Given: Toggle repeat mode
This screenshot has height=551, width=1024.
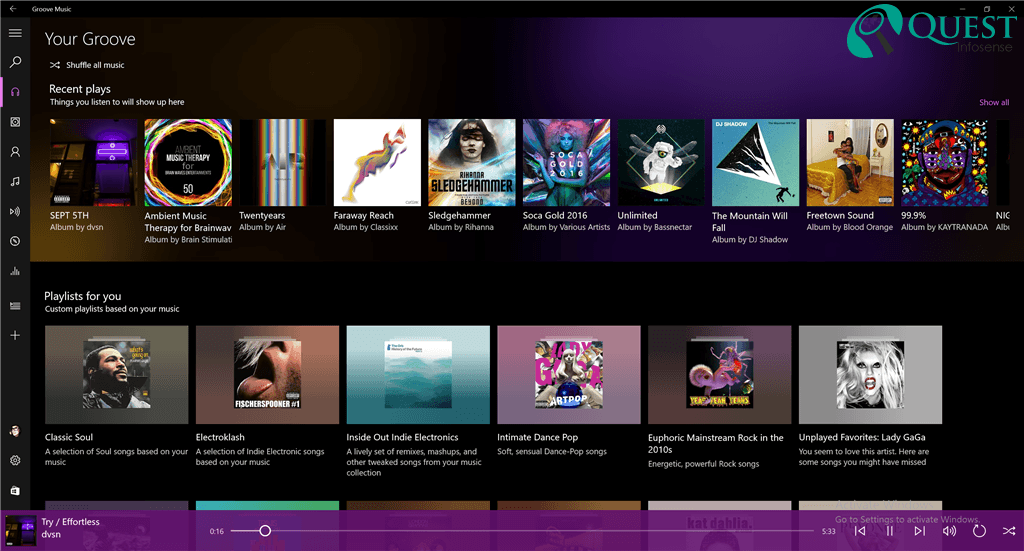Looking at the screenshot, I should click(979, 531).
